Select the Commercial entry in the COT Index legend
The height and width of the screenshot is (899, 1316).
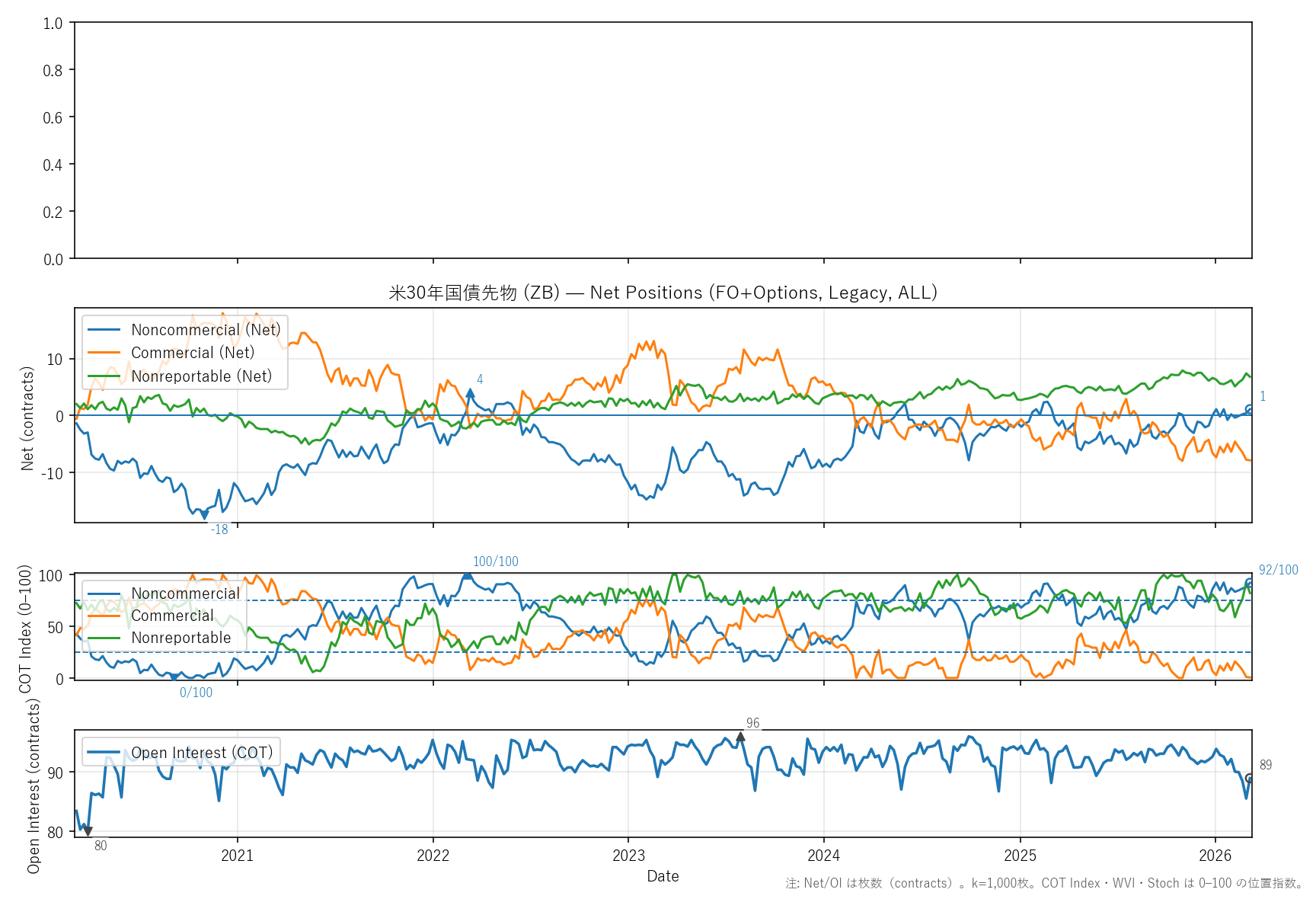pyautogui.click(x=172, y=616)
